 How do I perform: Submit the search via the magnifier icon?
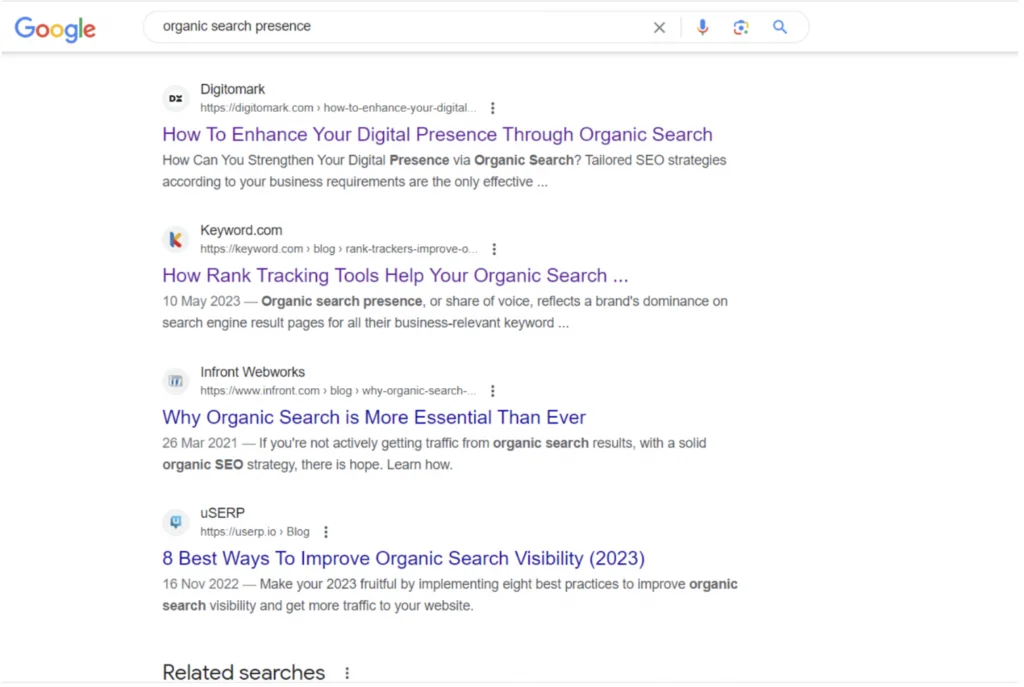(779, 27)
